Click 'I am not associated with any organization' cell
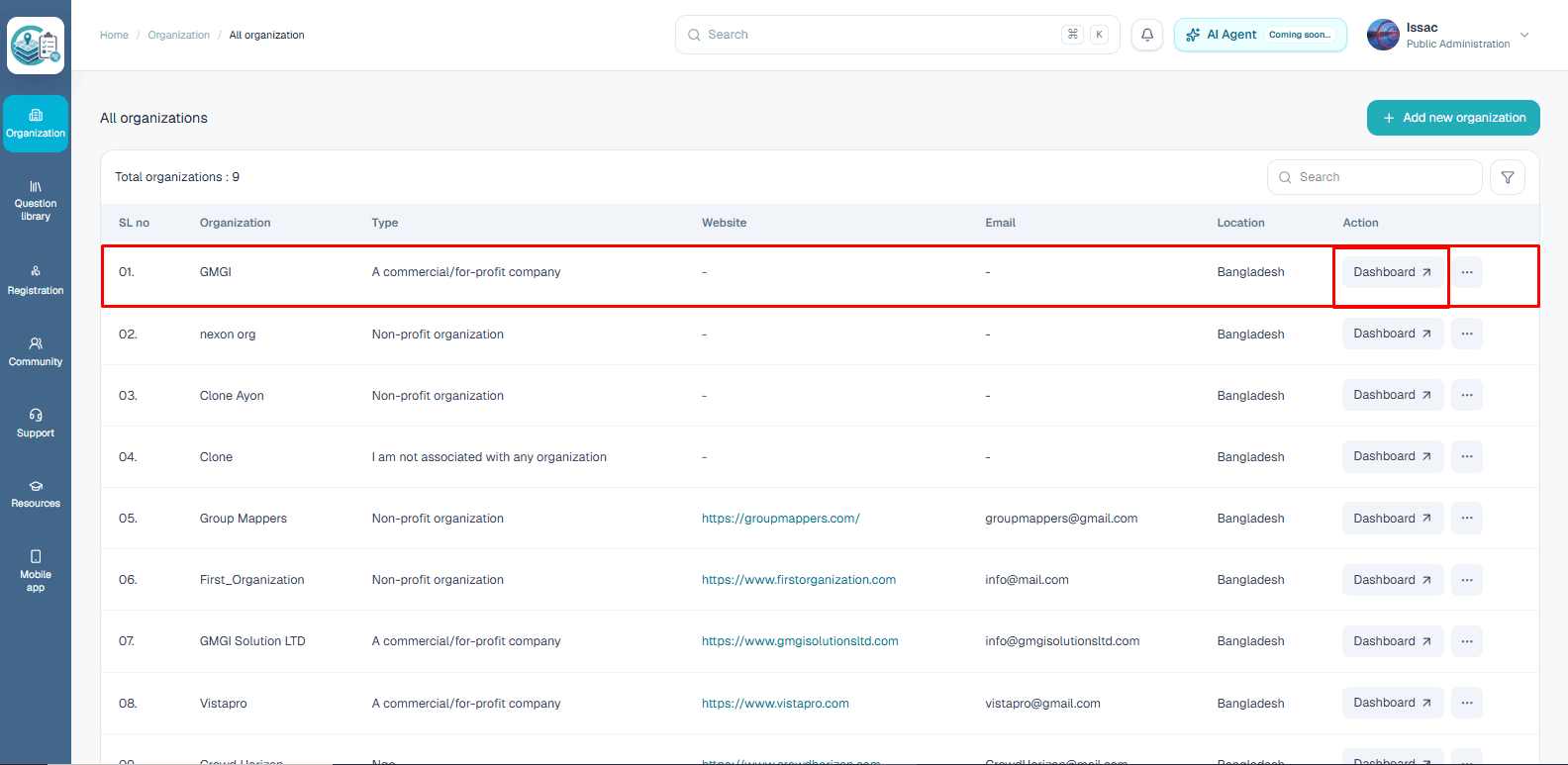Screen dimensions: 1568x765 (489, 457)
